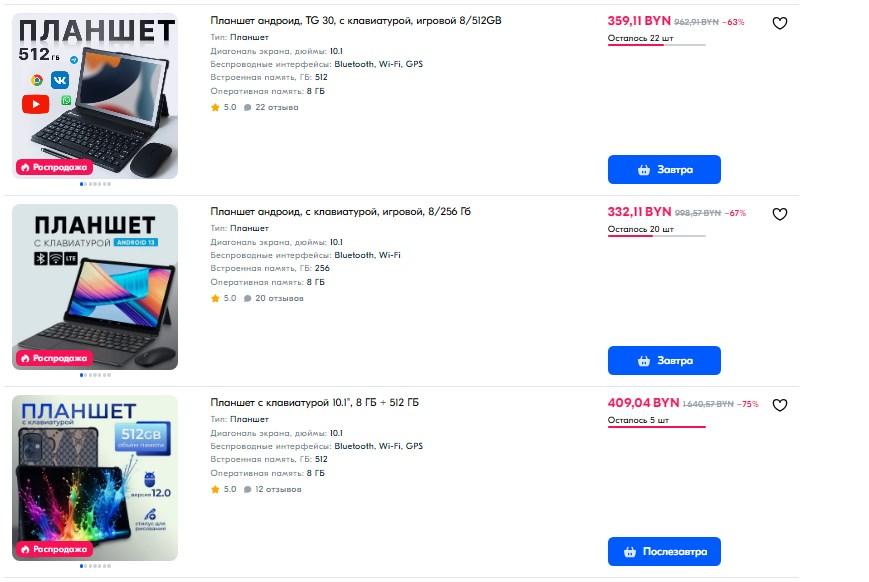869x582 pixels.
Task: Click the star rating of TG 30 tablet
Action: (215, 107)
